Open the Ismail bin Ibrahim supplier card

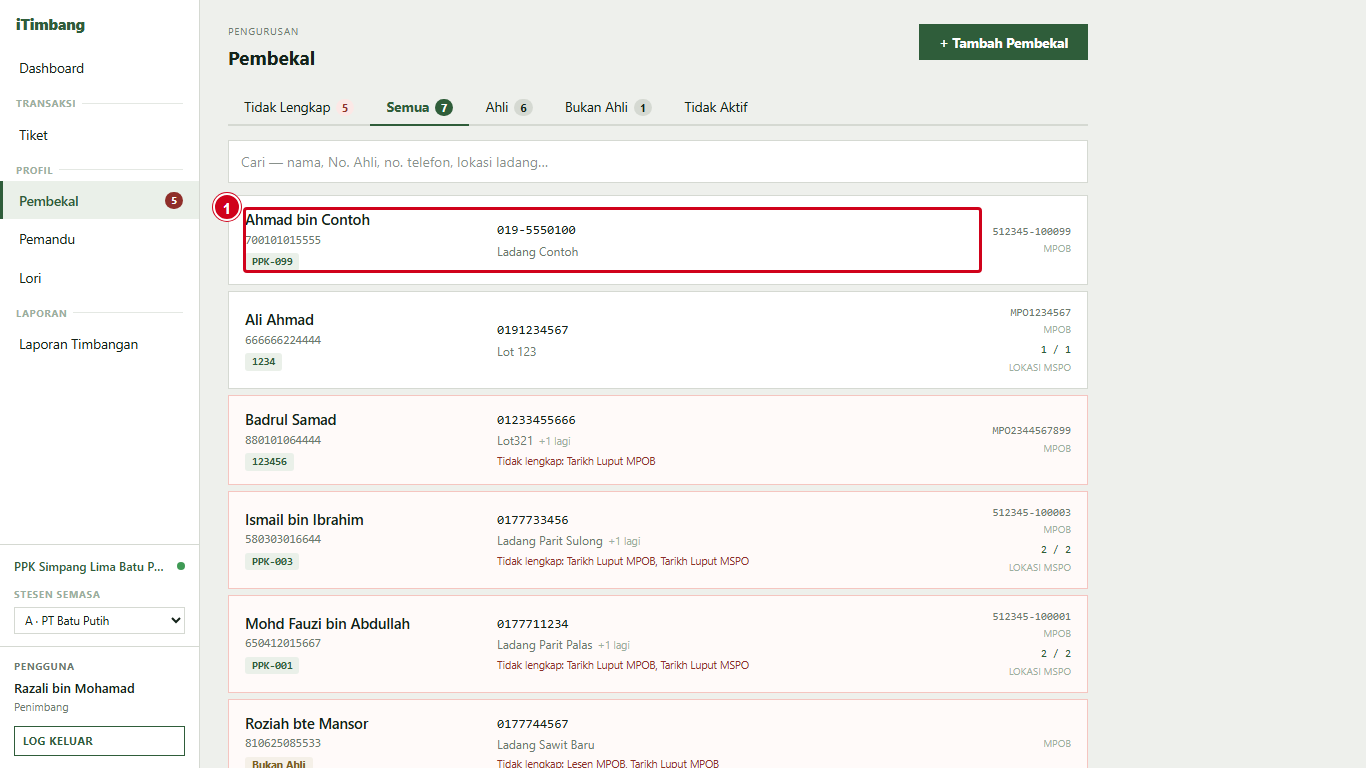[x=658, y=540]
